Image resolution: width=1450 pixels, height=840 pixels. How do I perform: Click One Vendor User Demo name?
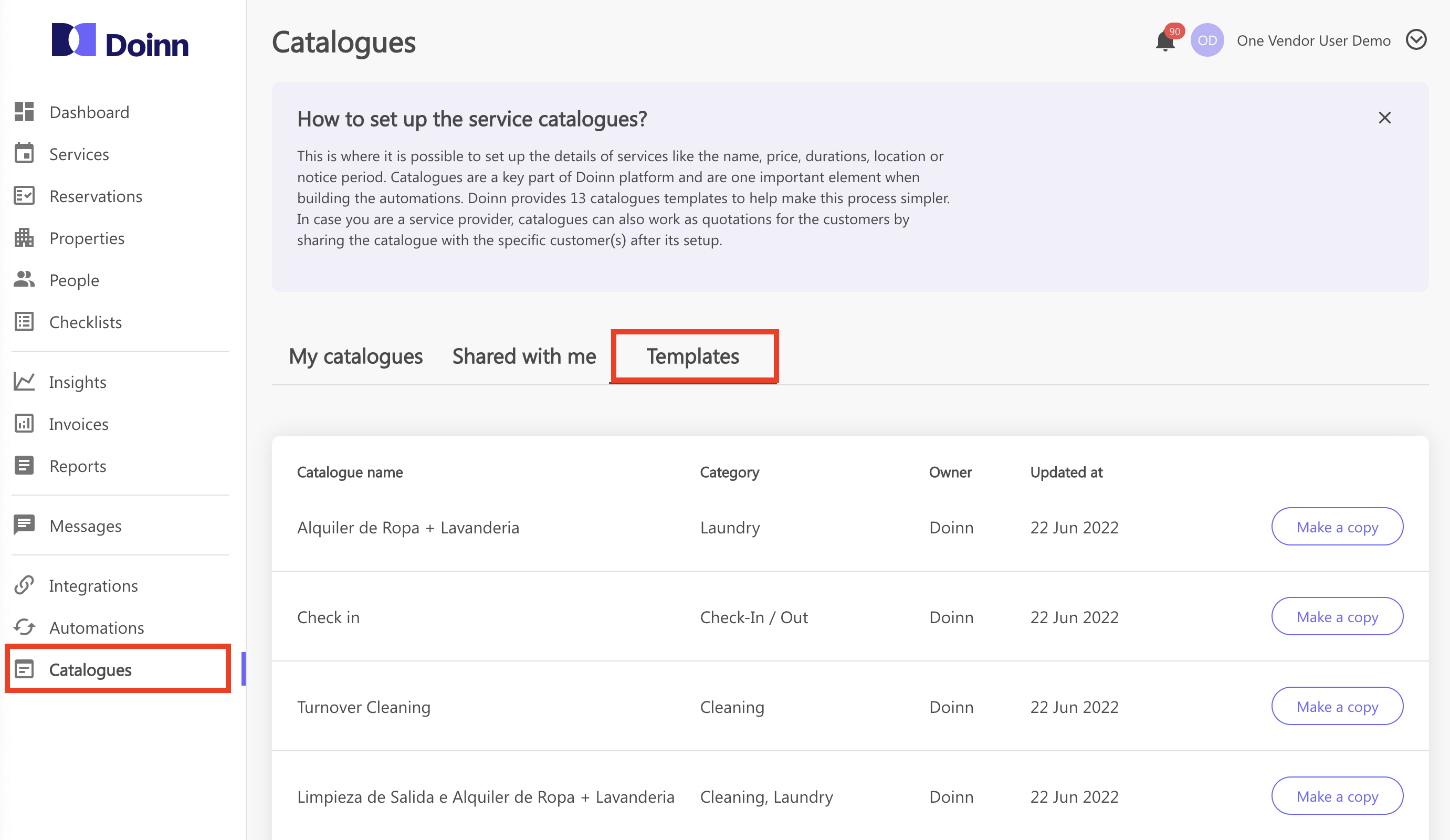[1314, 40]
